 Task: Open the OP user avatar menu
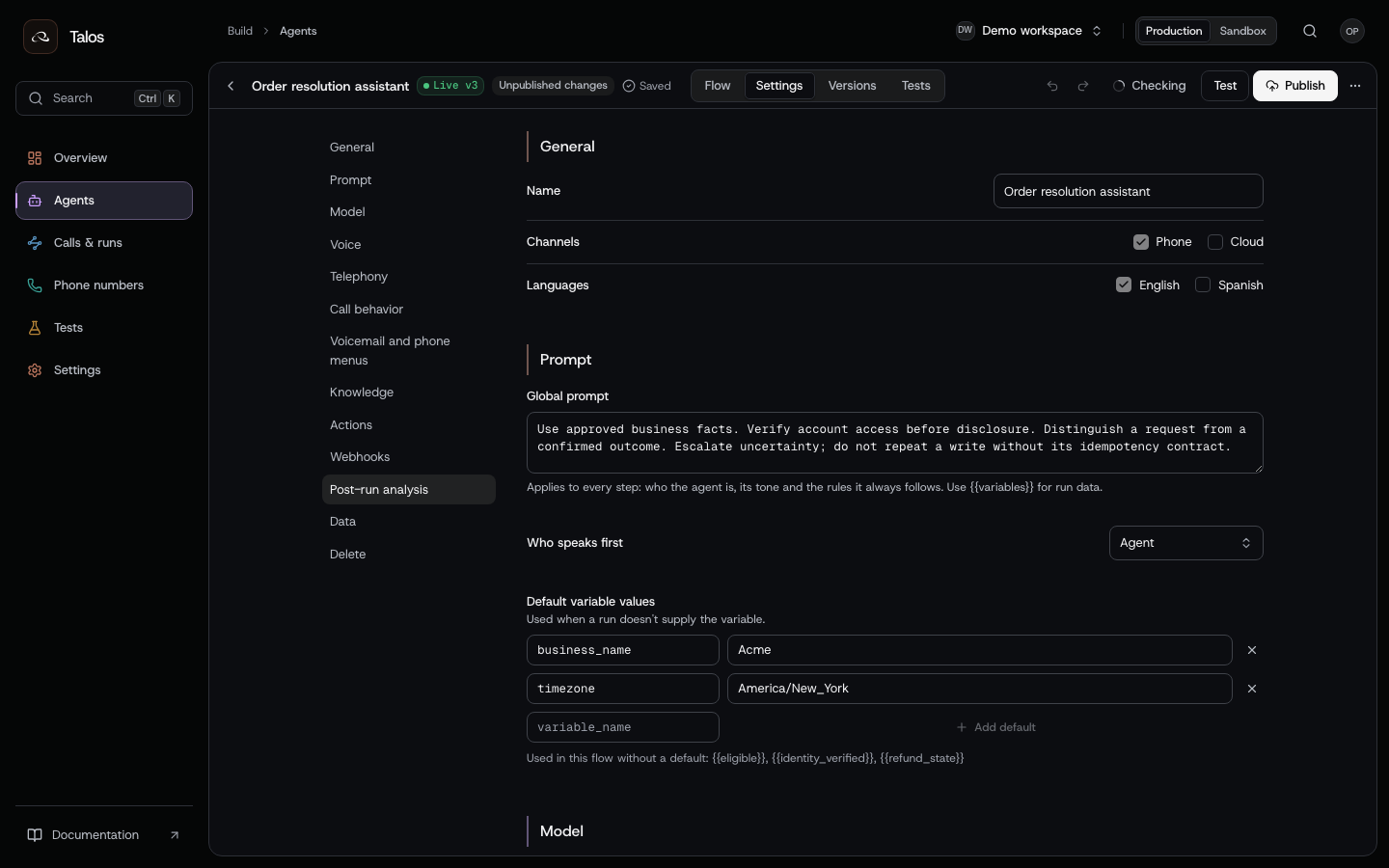click(1352, 31)
